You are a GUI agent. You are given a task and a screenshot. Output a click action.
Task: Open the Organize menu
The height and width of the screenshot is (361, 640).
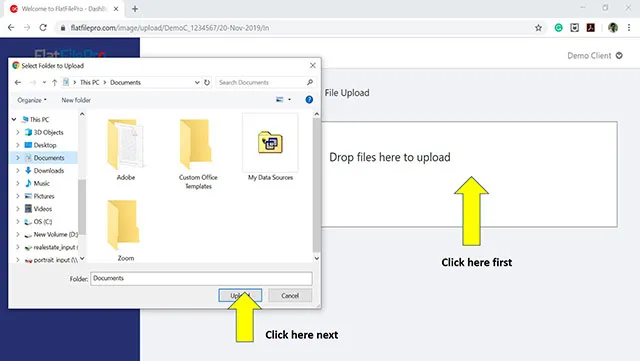pos(32,100)
